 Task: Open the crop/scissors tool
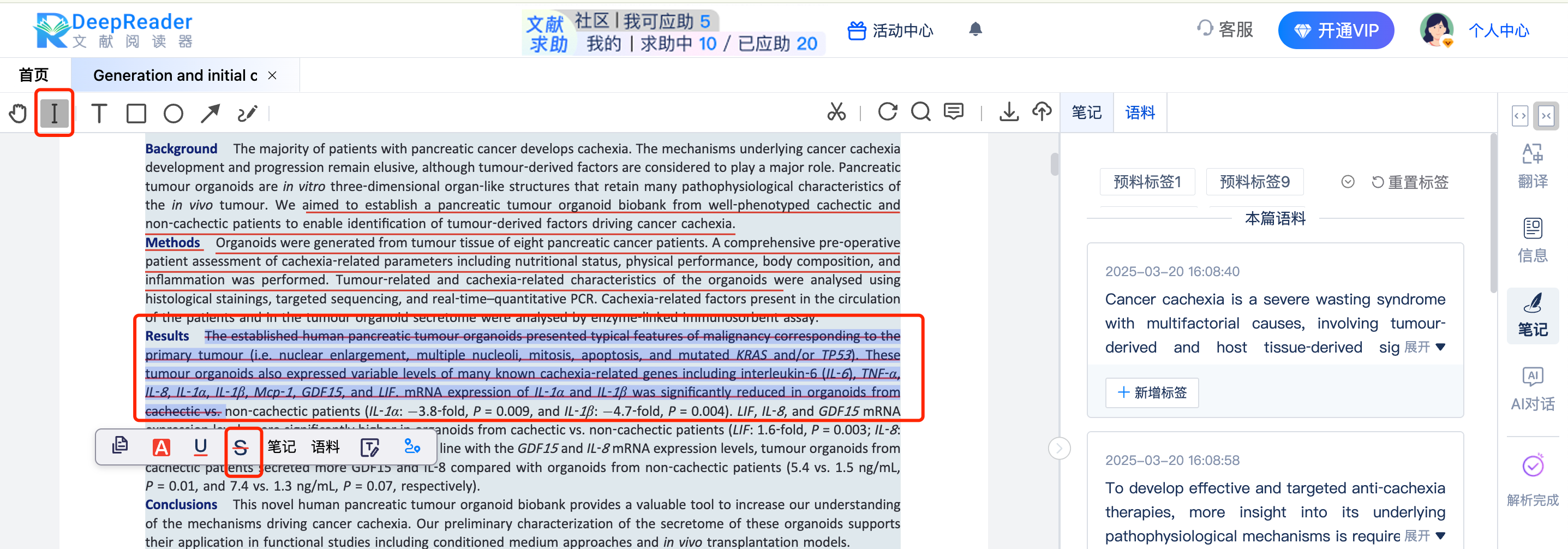point(836,112)
